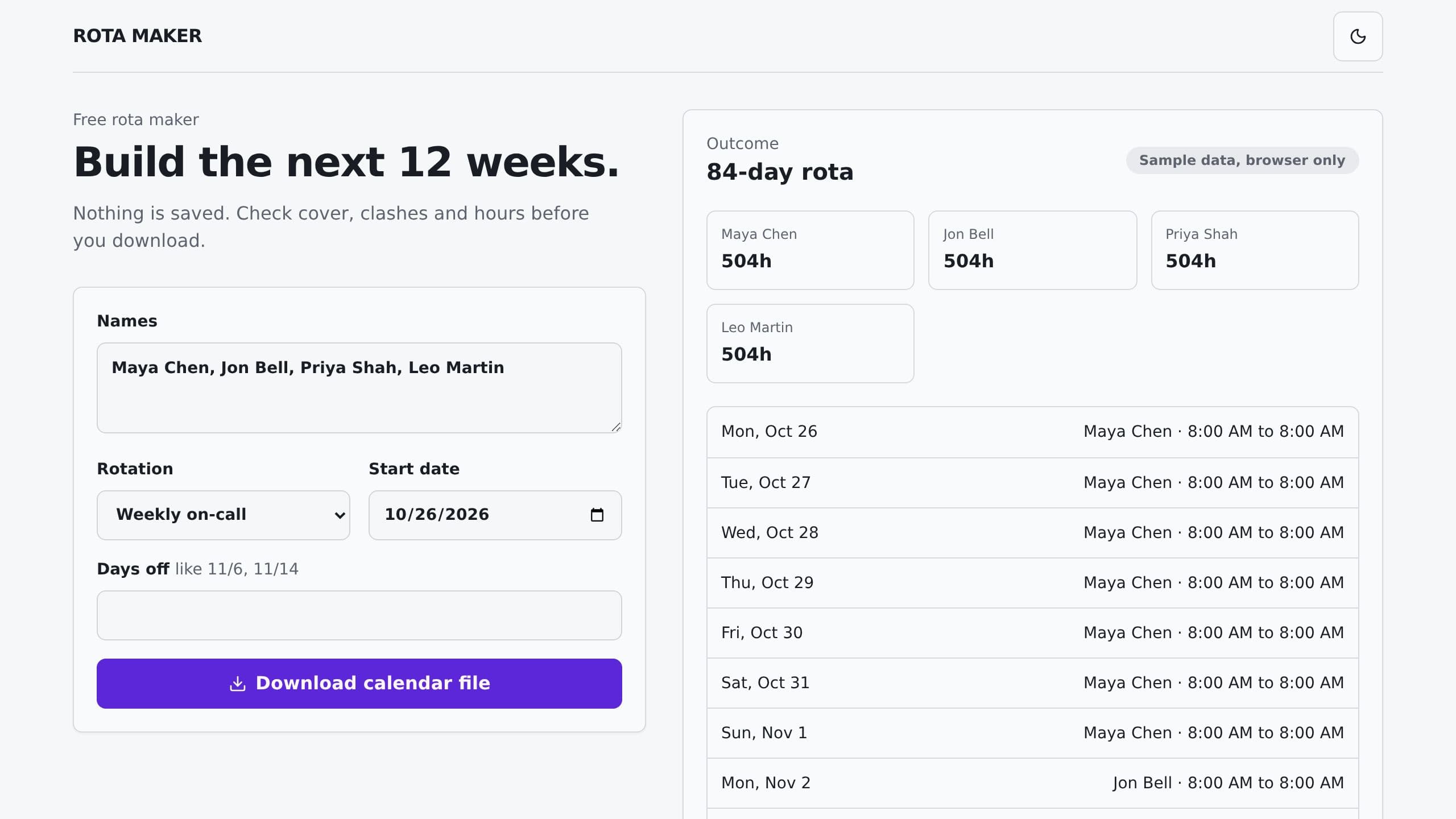Grab the Names textarea resize handle
This screenshot has height=819, width=1456.
tap(616, 427)
